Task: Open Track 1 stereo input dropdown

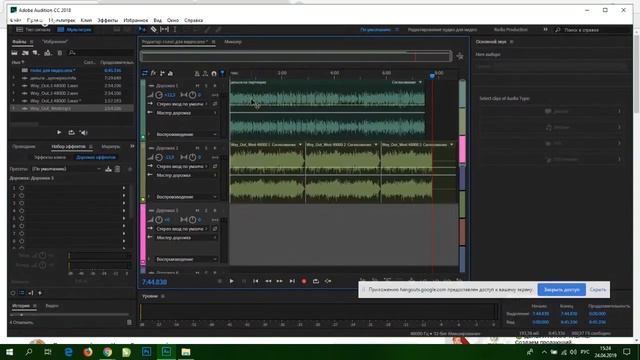Action: point(182,104)
